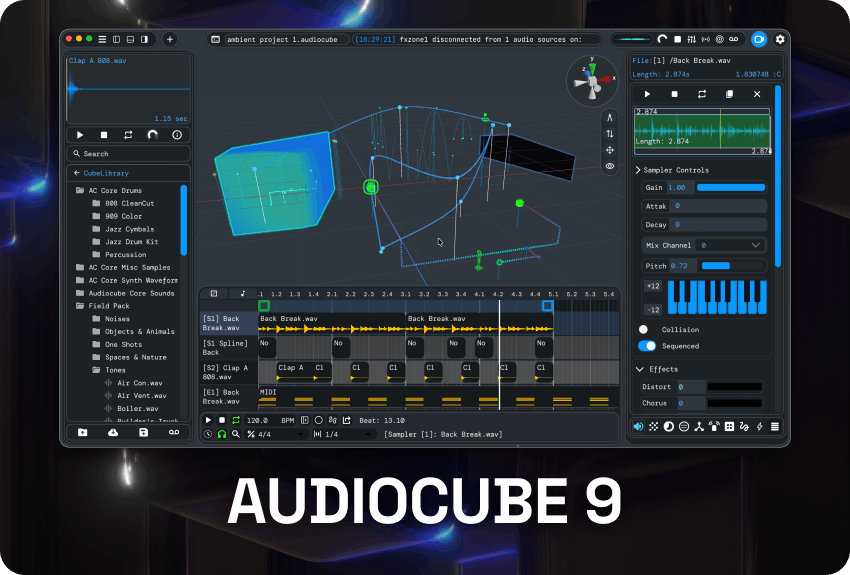Click the export share icon in transport bar
The image size is (850, 575).
coord(346,420)
